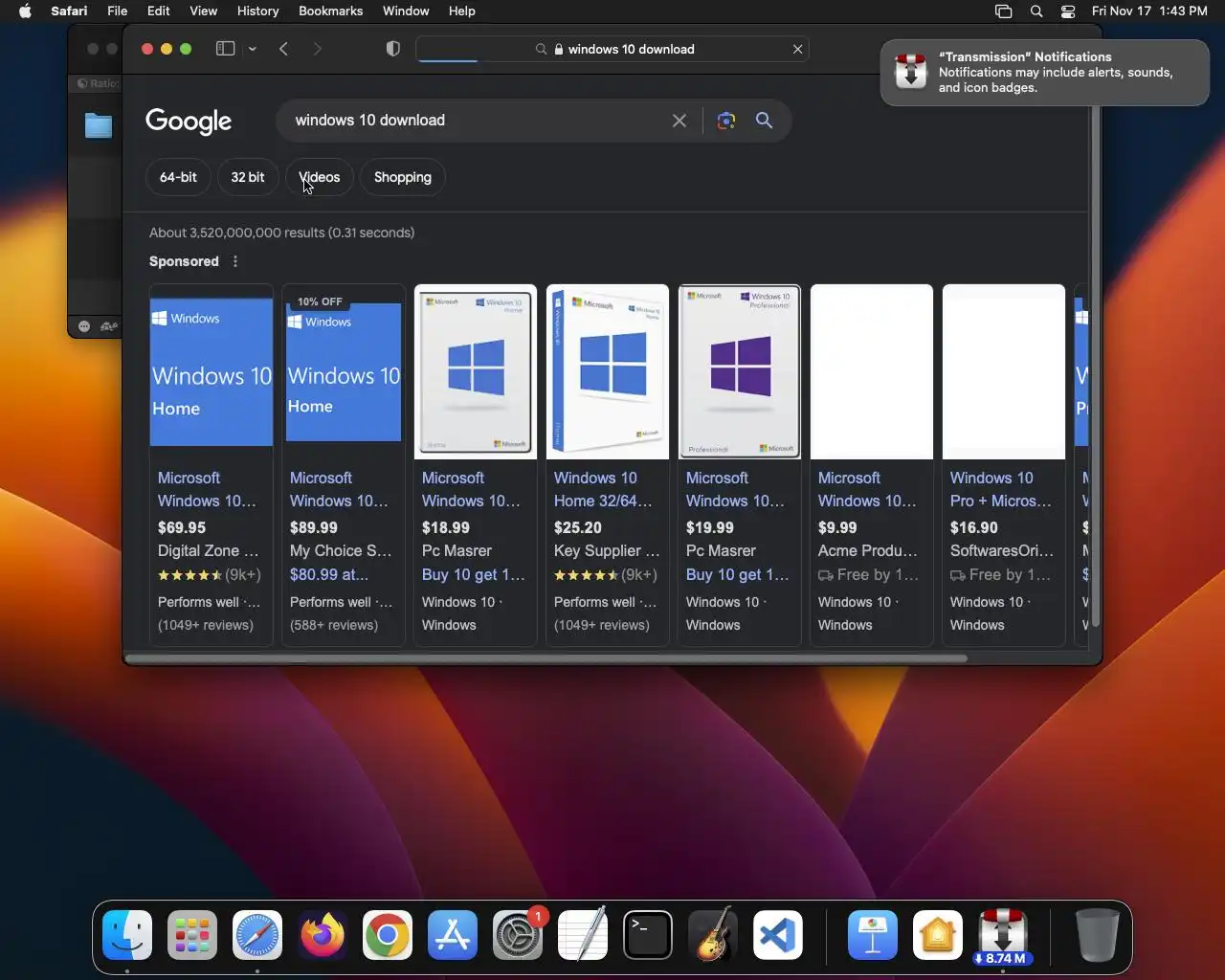Select the folder icon in background window
This screenshot has height=980, width=1225.
(x=99, y=125)
